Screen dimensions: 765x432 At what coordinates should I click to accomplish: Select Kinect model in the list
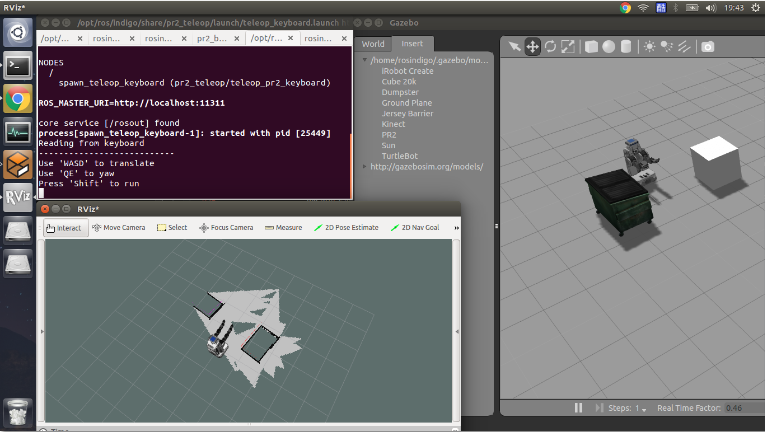[x=393, y=124]
